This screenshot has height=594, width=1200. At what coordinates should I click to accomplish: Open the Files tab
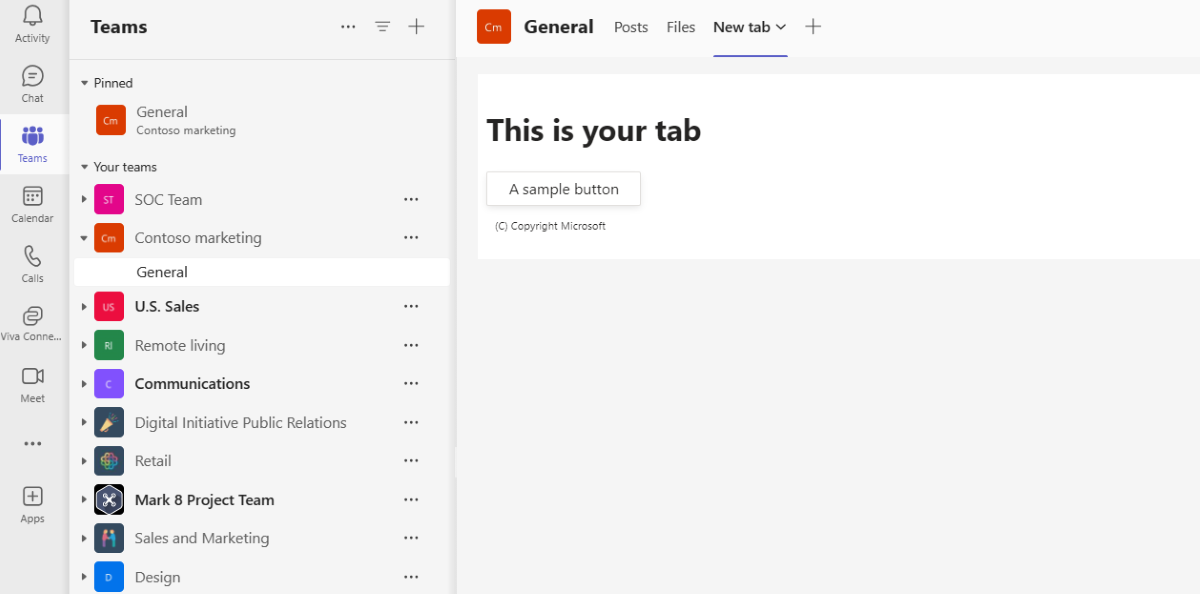pos(680,27)
